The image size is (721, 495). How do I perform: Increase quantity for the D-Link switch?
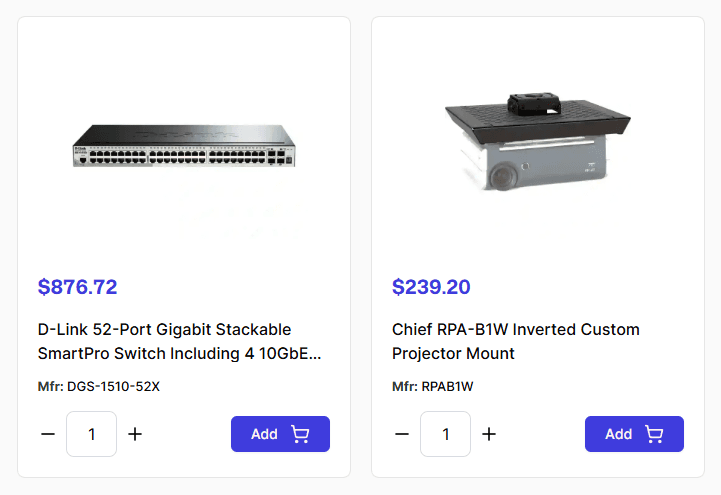(x=135, y=434)
